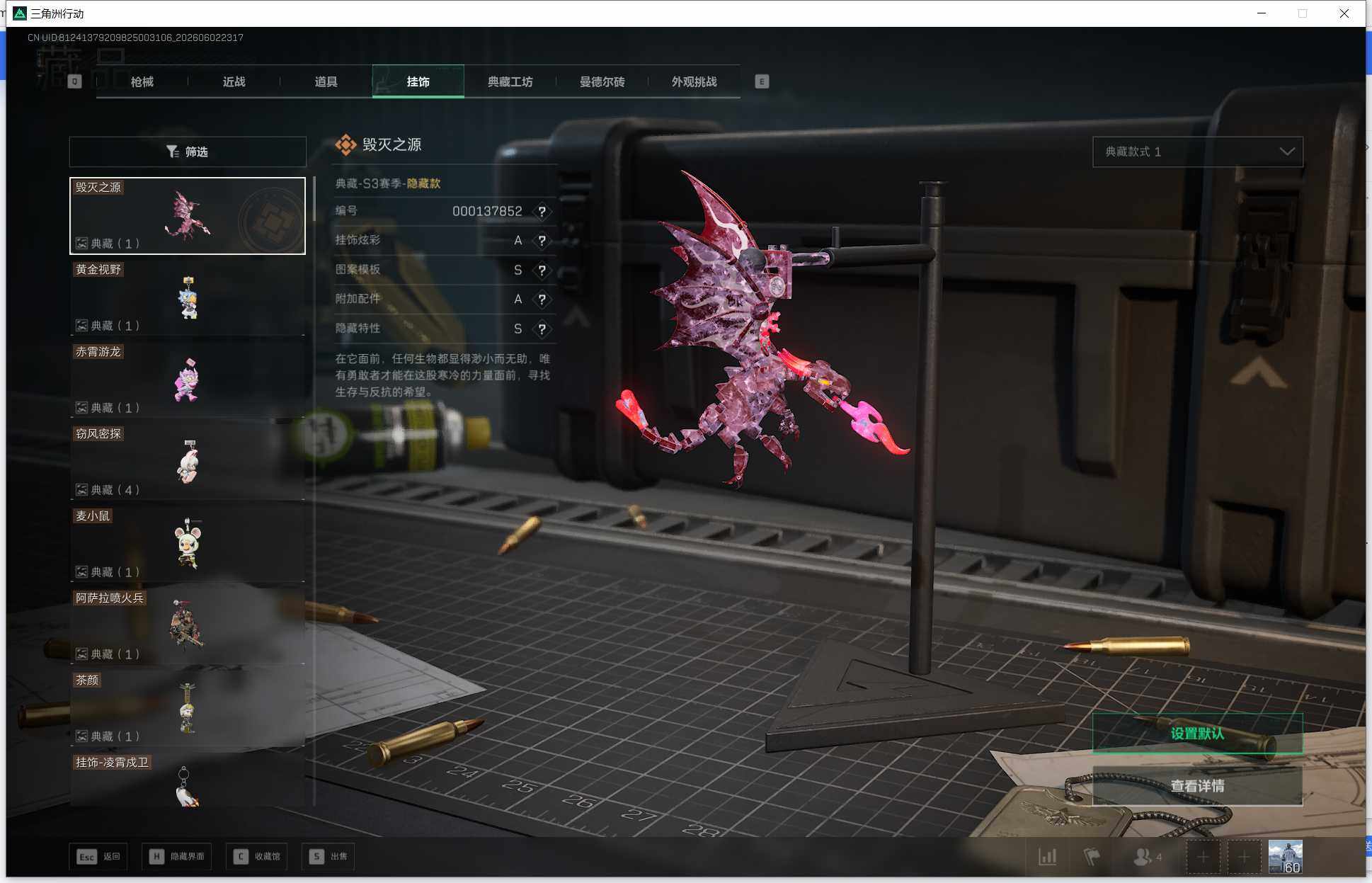Select the 窃风密探 charm card
Viewport: 1372px width, 883px height.
(188, 462)
